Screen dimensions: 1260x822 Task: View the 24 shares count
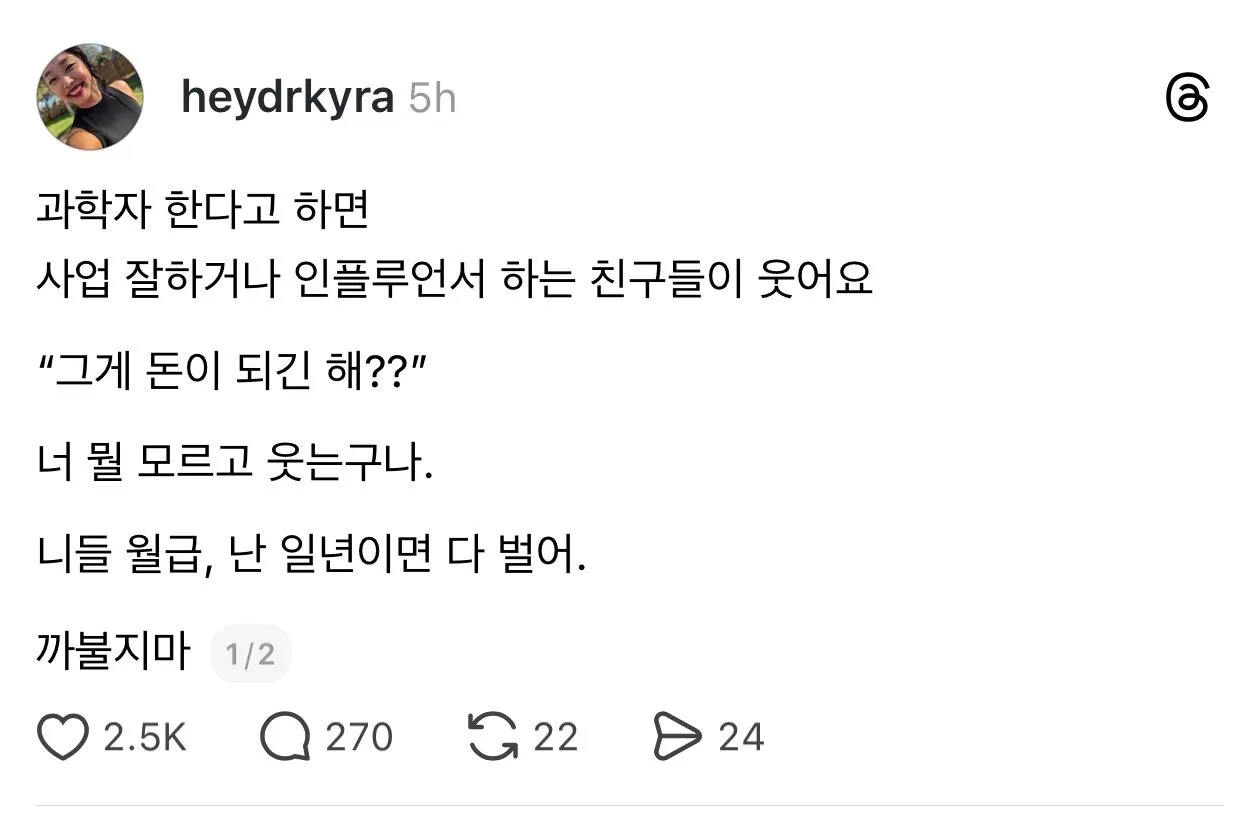743,737
